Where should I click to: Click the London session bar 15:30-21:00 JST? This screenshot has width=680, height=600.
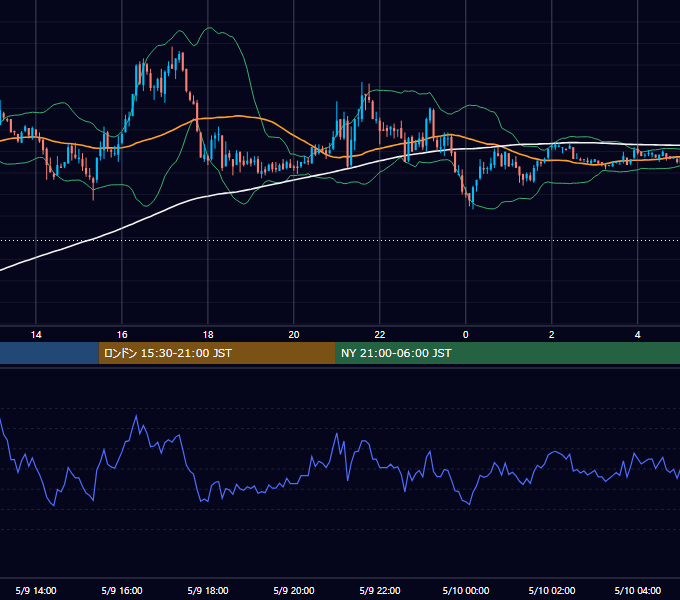point(217,353)
